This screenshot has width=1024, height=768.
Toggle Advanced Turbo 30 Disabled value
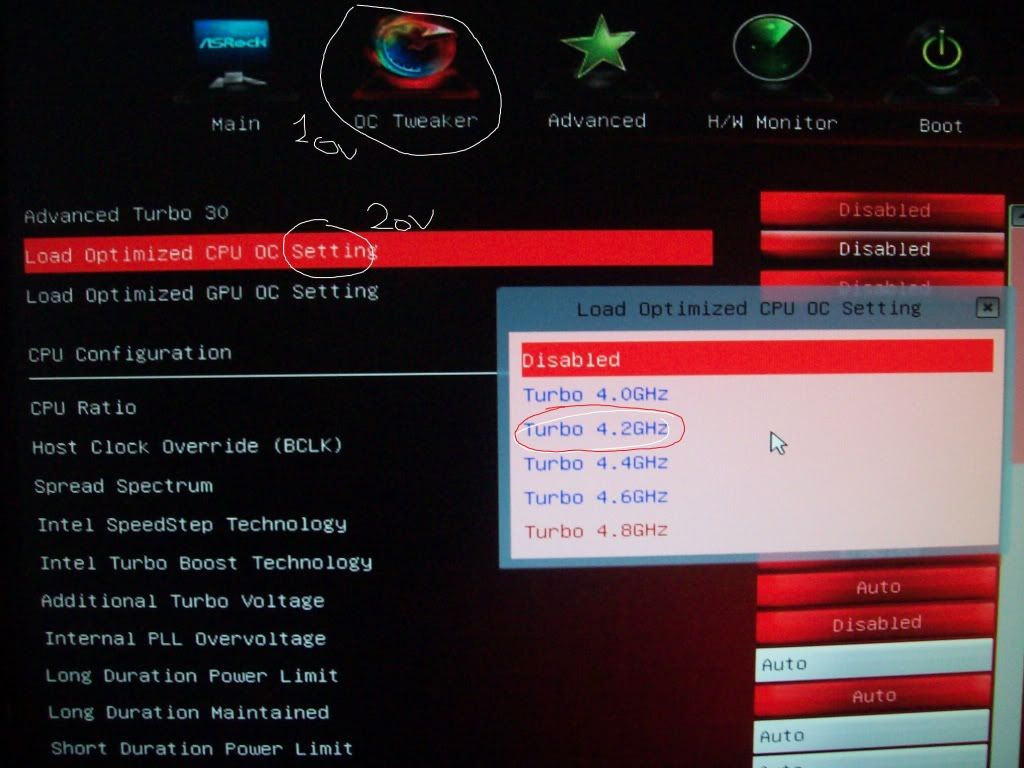882,210
